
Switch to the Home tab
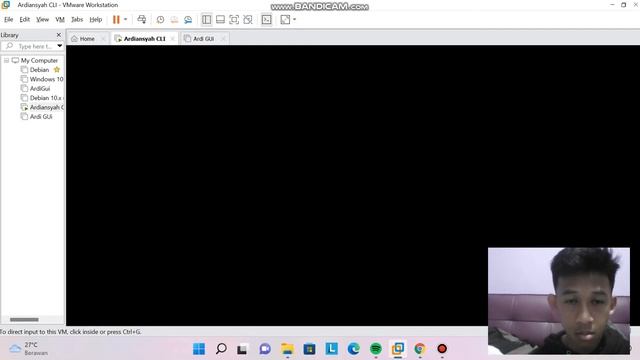coord(87,39)
